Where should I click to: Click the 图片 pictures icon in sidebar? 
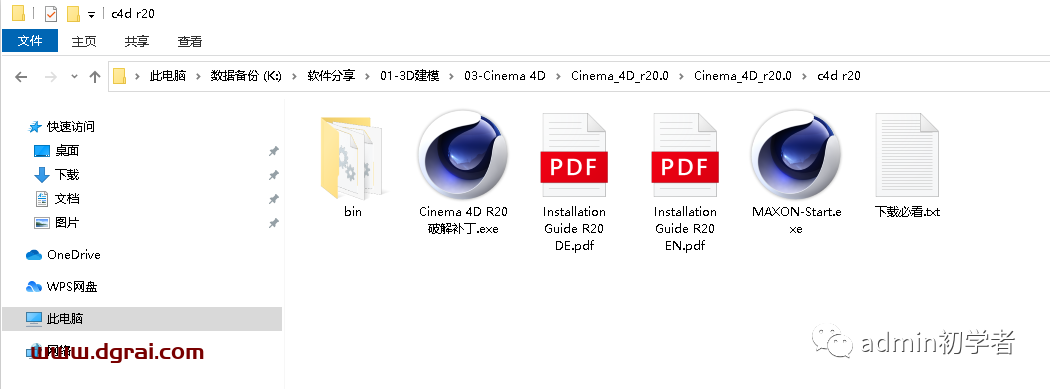click(x=42, y=223)
